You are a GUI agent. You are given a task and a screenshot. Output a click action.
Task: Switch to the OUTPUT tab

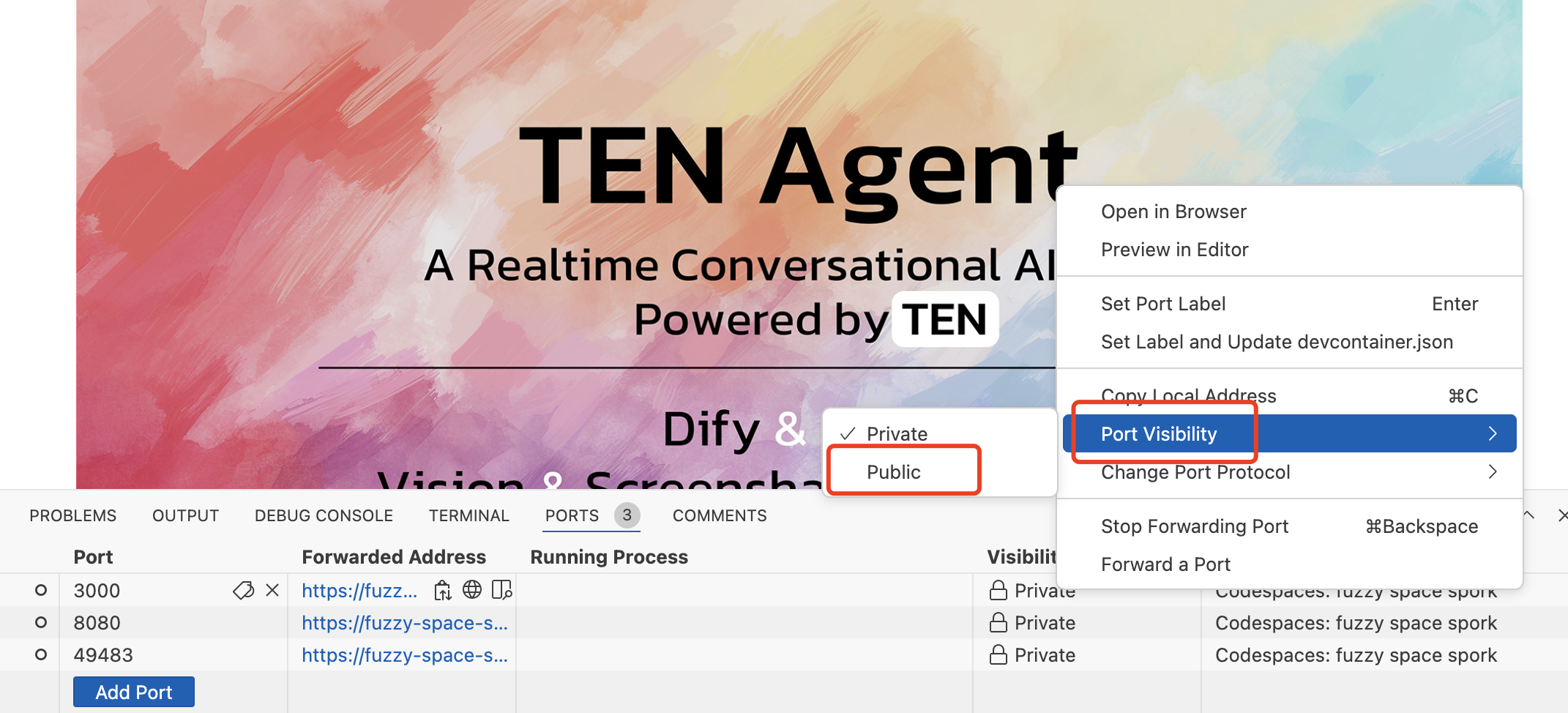185,515
